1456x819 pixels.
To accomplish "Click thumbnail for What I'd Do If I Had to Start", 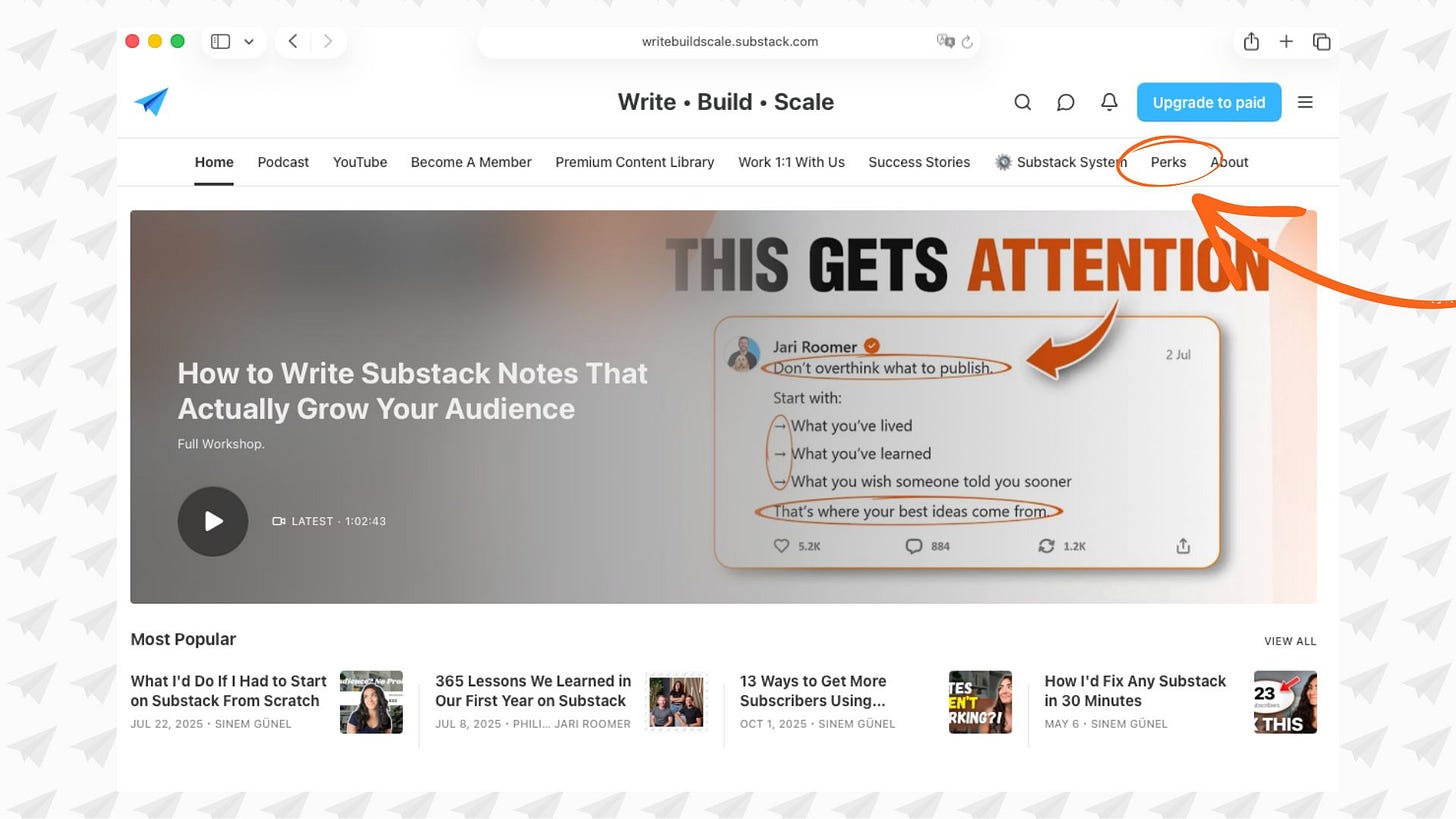I will point(371,702).
